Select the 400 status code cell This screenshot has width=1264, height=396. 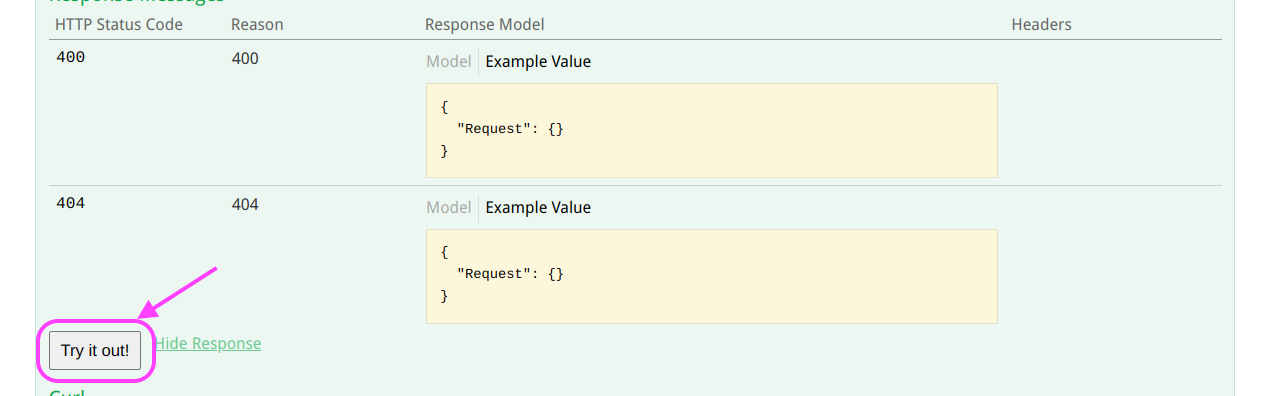(70, 58)
